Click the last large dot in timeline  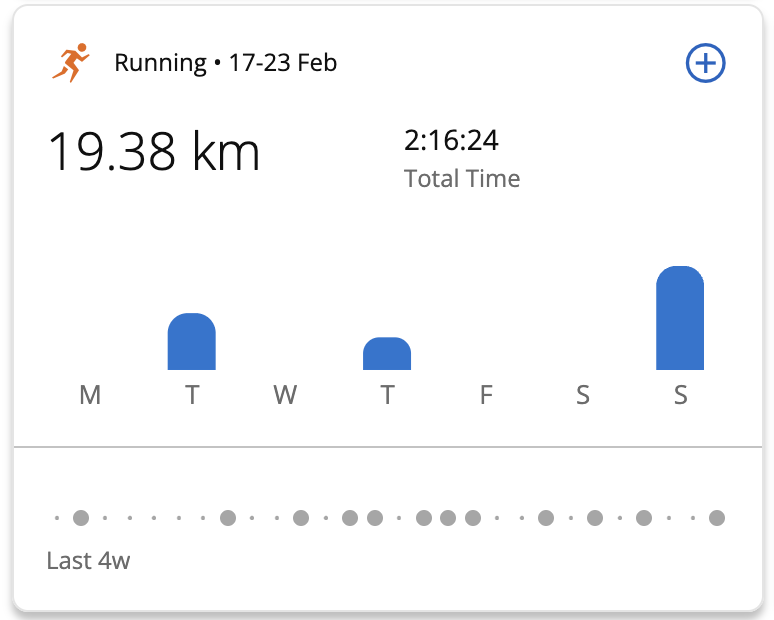(x=716, y=518)
